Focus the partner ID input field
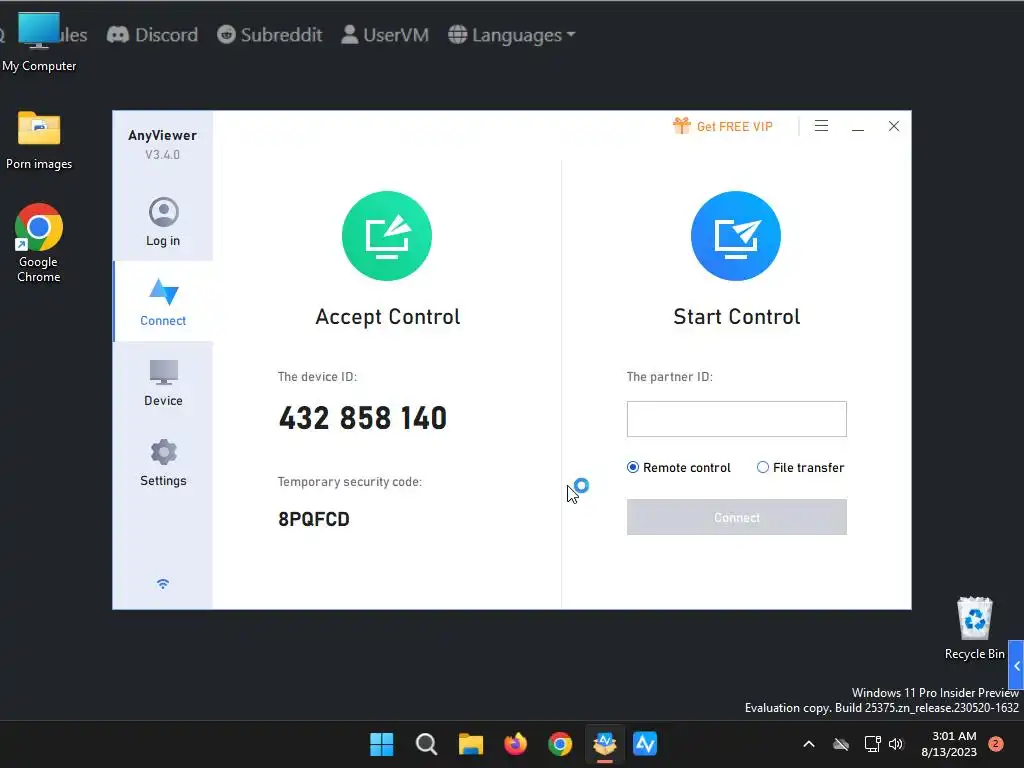The width and height of the screenshot is (1024, 768). click(737, 419)
